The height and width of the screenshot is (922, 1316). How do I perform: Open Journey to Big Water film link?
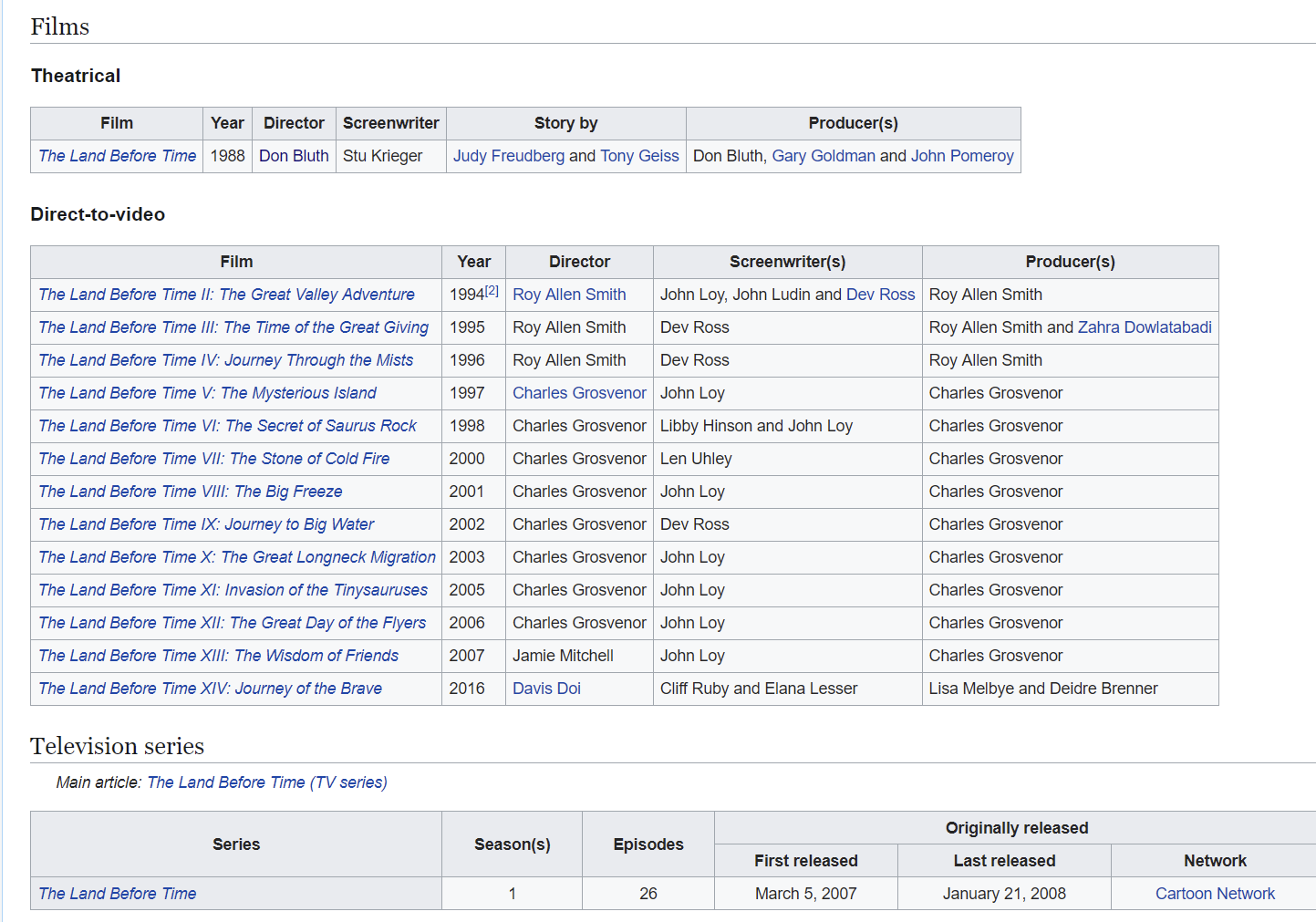point(206,524)
